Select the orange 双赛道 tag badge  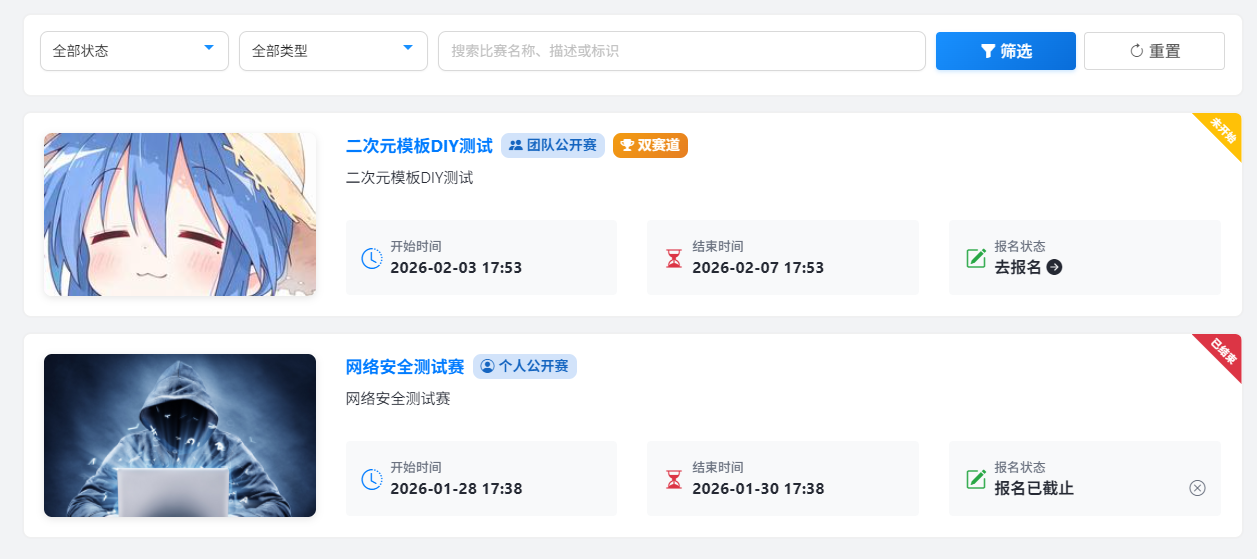point(650,146)
